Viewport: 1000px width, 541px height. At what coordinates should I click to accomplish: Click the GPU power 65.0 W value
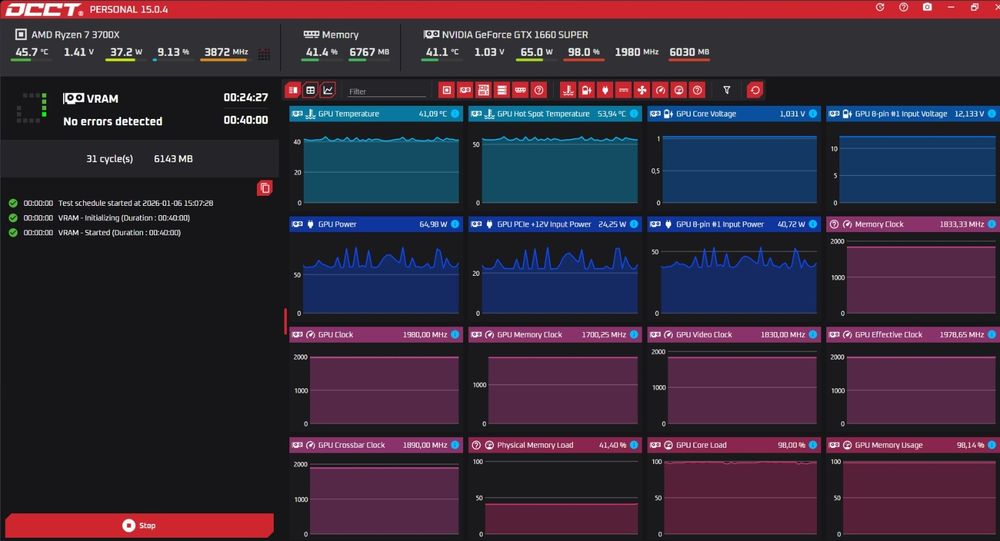[x=536, y=52]
